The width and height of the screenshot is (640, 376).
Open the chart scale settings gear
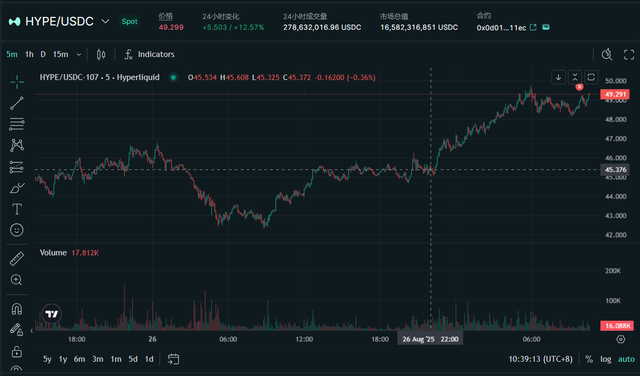621,339
